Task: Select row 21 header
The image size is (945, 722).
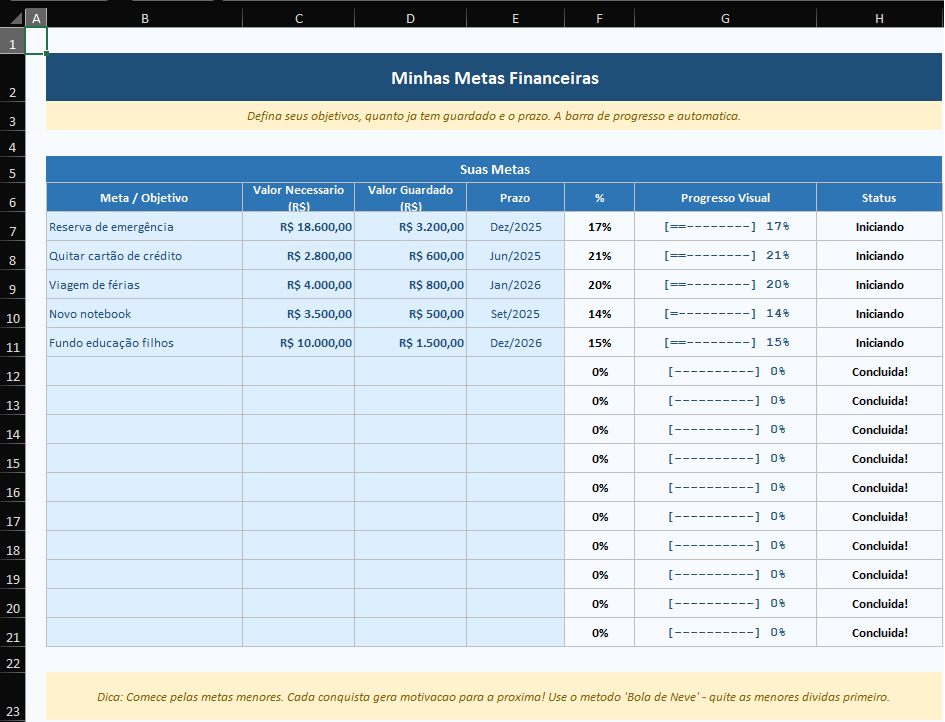Action: click(13, 633)
